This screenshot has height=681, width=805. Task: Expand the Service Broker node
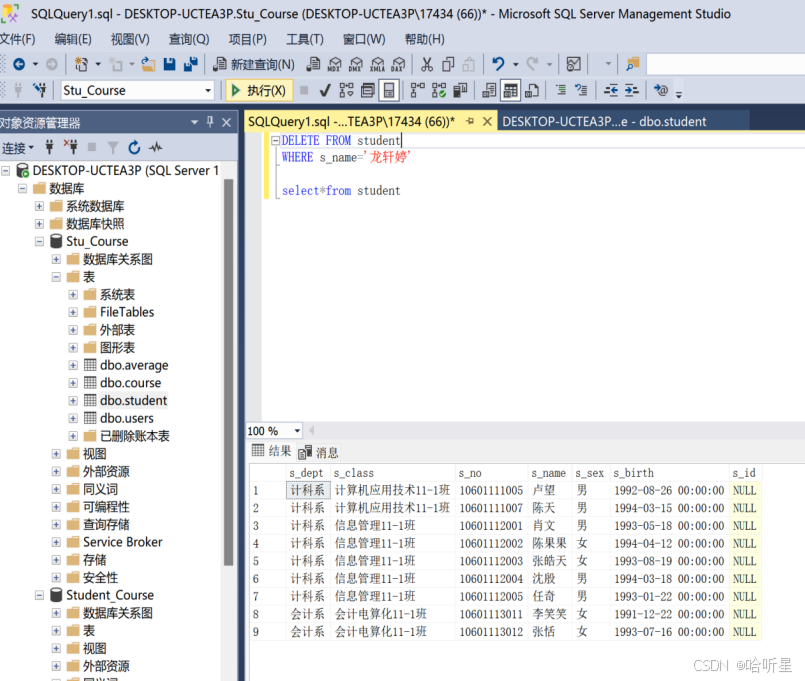(56, 542)
